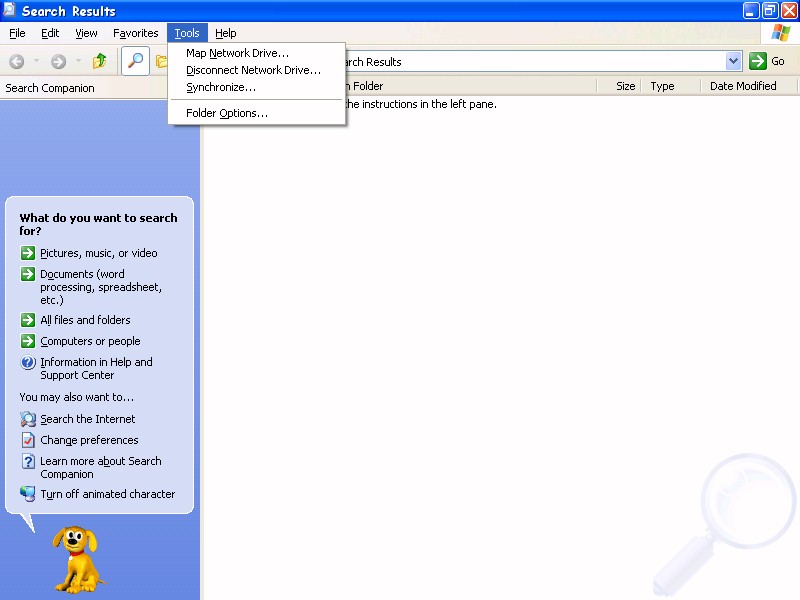Restore down the Search Results window
The width and height of the screenshot is (800, 600).
[x=769, y=11]
